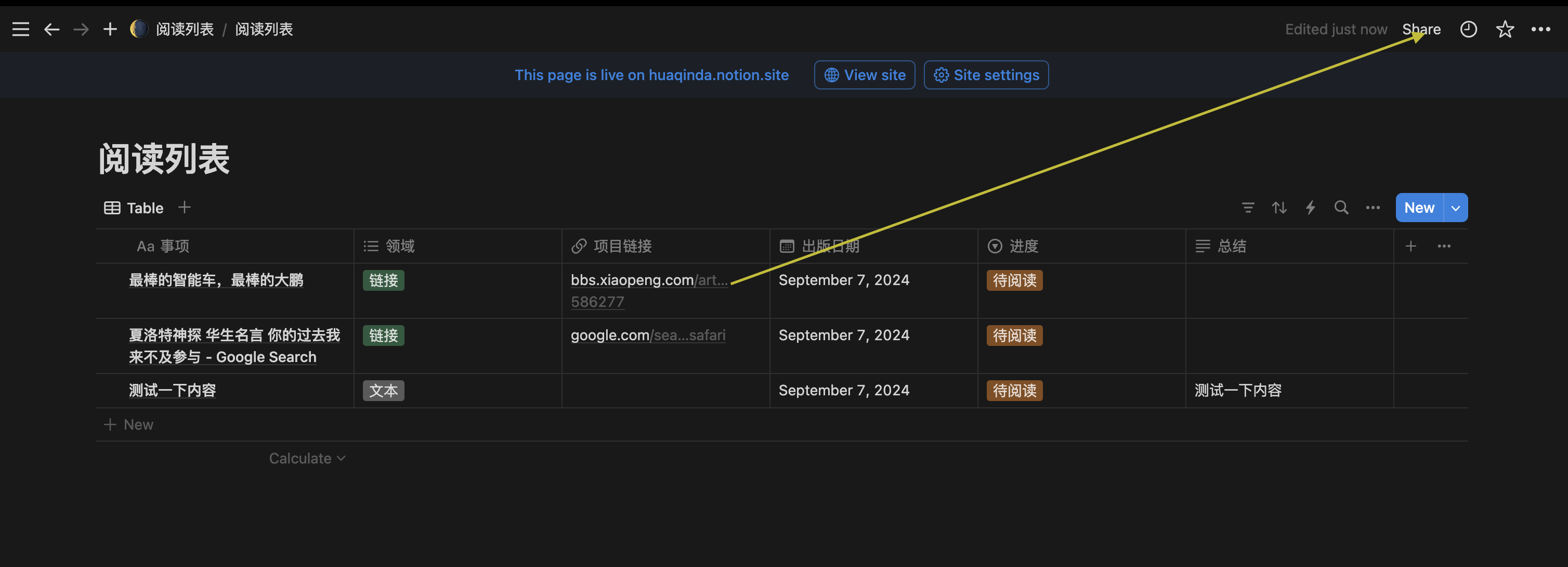Open Site settings button
The image size is (1568, 567).
point(986,75)
